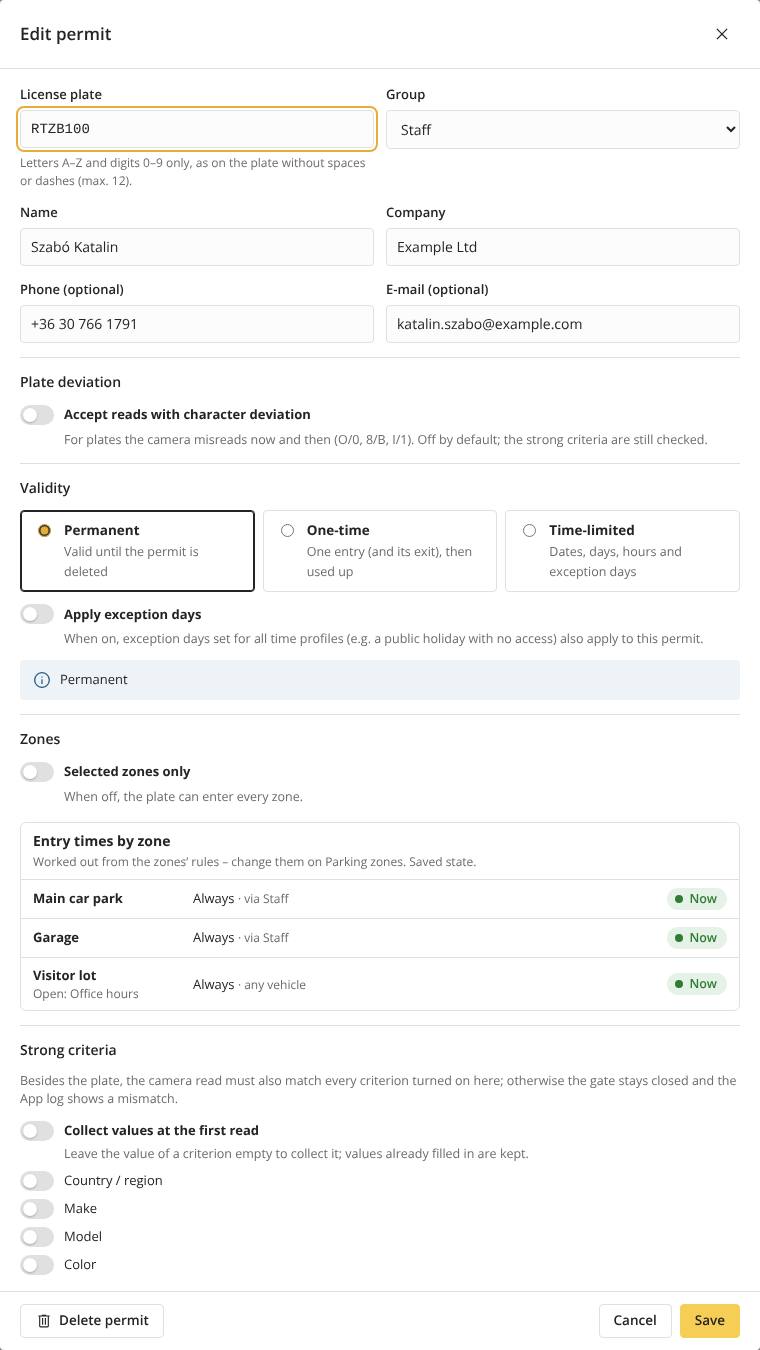Edit the Name field Szabó Katalin

tap(197, 247)
